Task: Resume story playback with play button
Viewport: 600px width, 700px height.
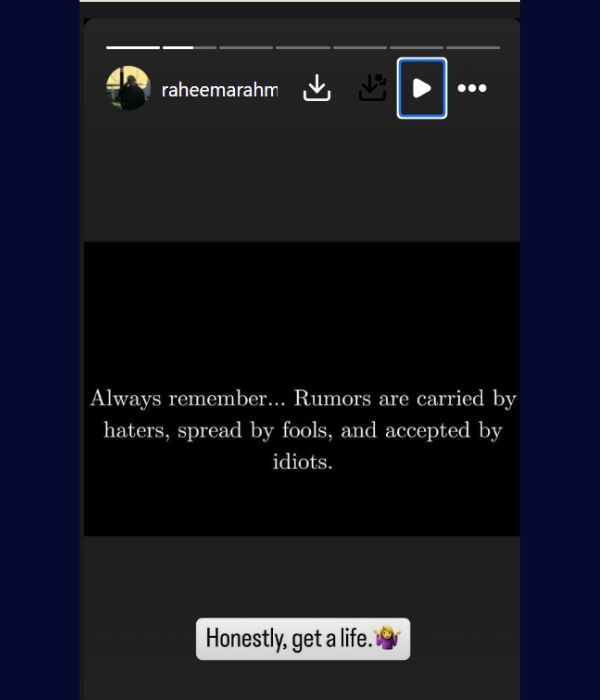Action: pos(422,88)
